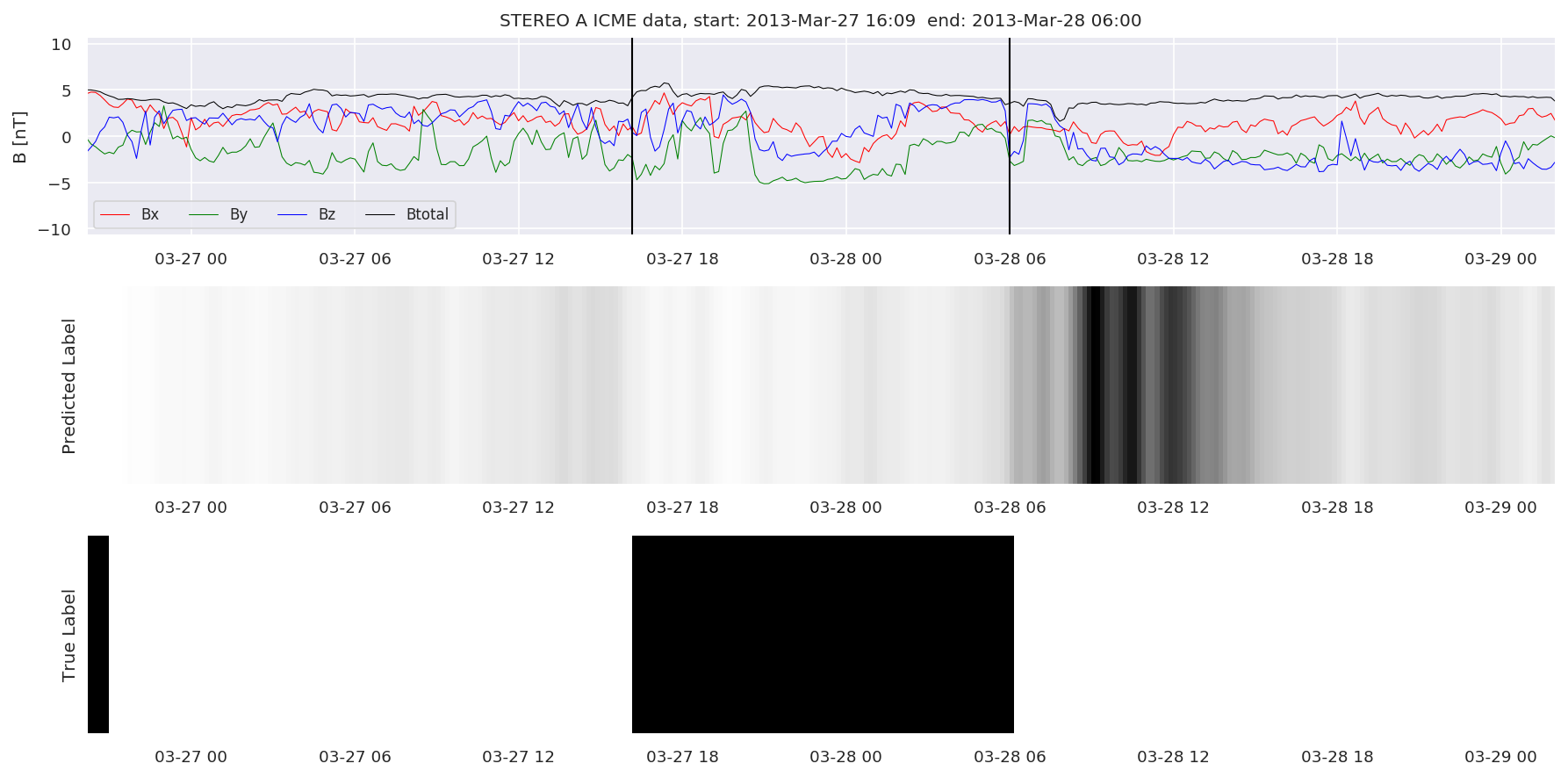Select the 'Predicted Label' axis label

coord(68,386)
